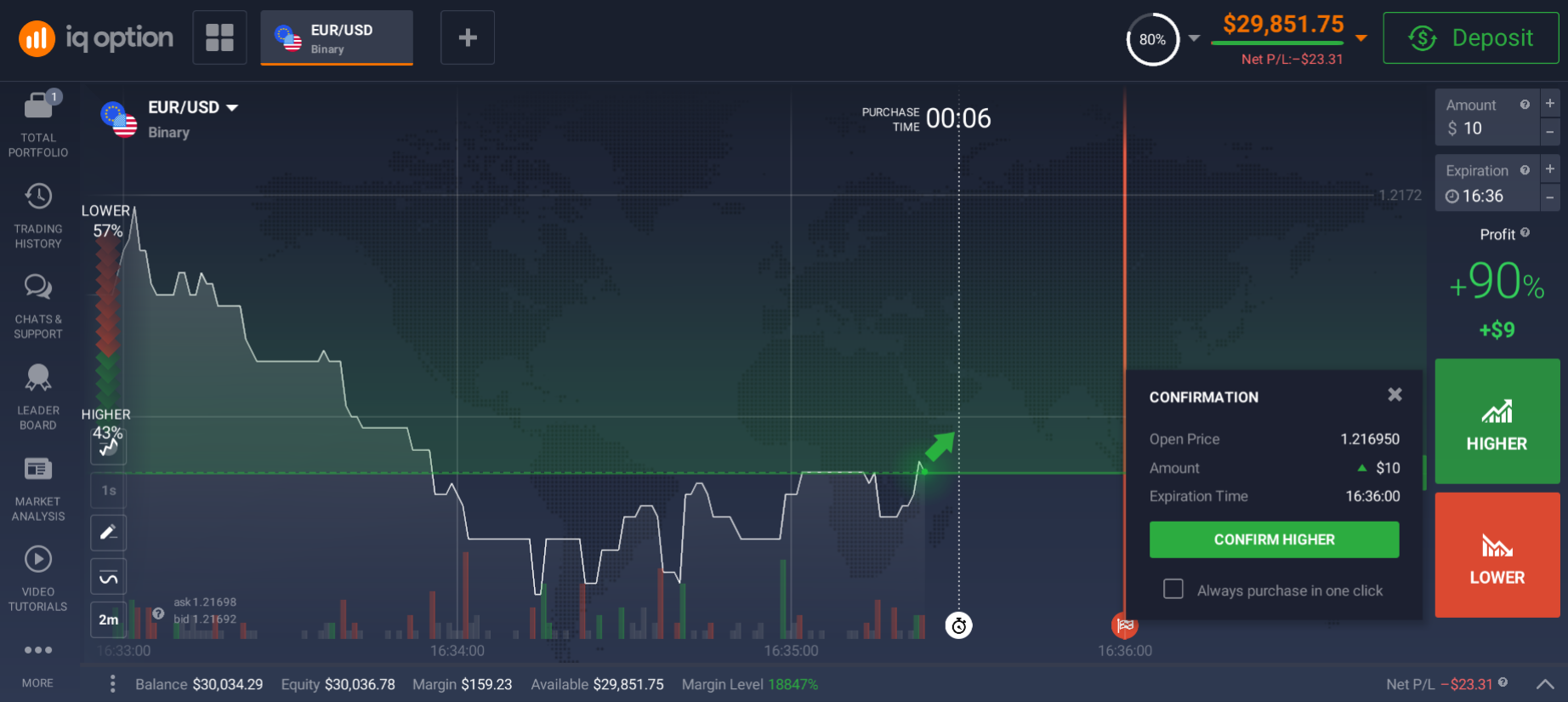Image resolution: width=1568 pixels, height=702 pixels.
Task: Open the indicators wave icon
Action: [x=109, y=577]
